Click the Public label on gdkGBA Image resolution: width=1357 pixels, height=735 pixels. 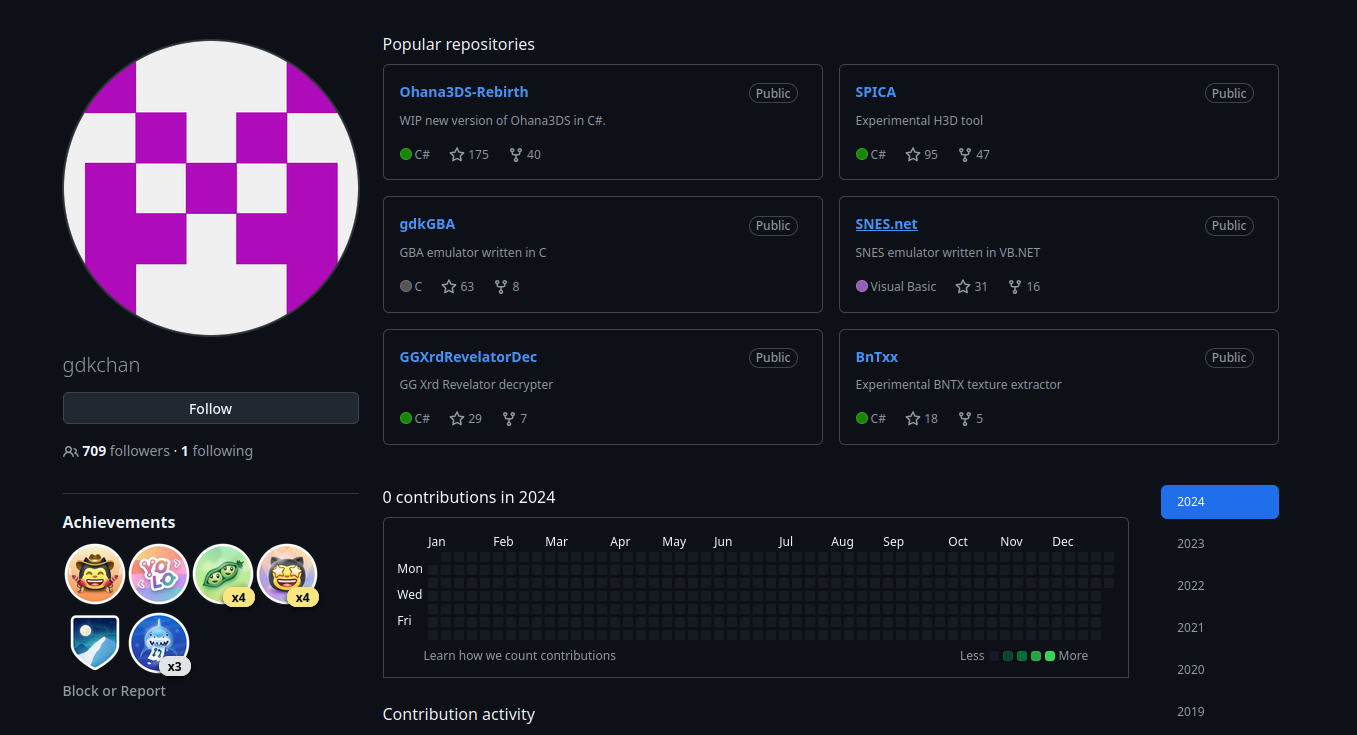point(773,225)
